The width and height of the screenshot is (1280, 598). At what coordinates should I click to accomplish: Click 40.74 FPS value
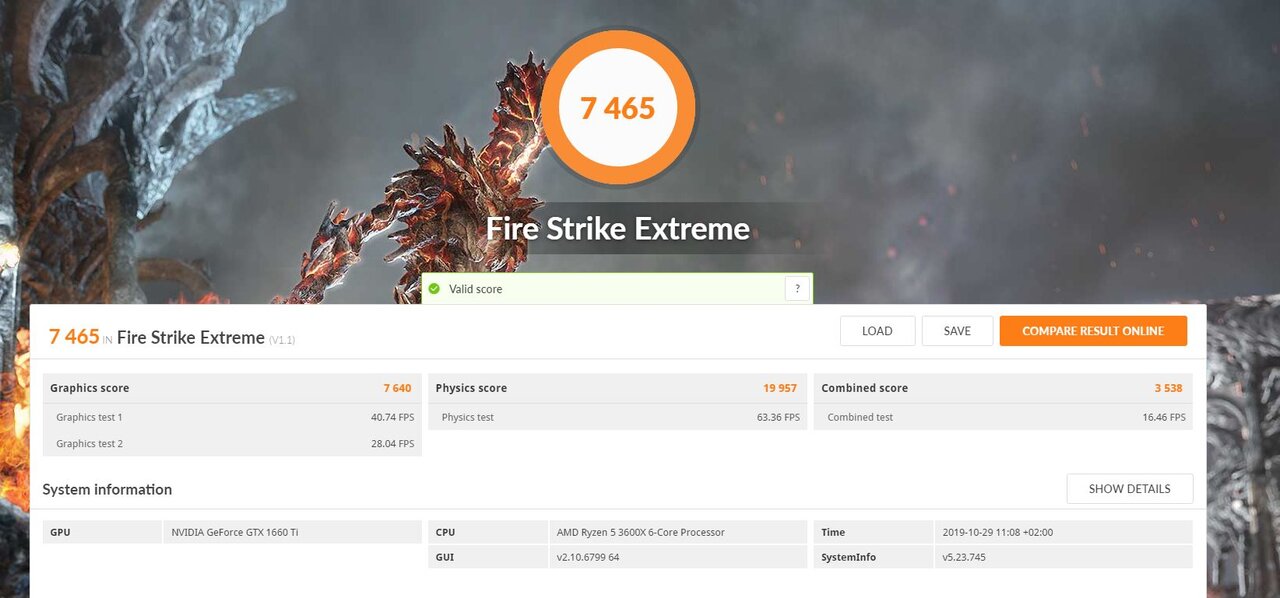coord(392,417)
